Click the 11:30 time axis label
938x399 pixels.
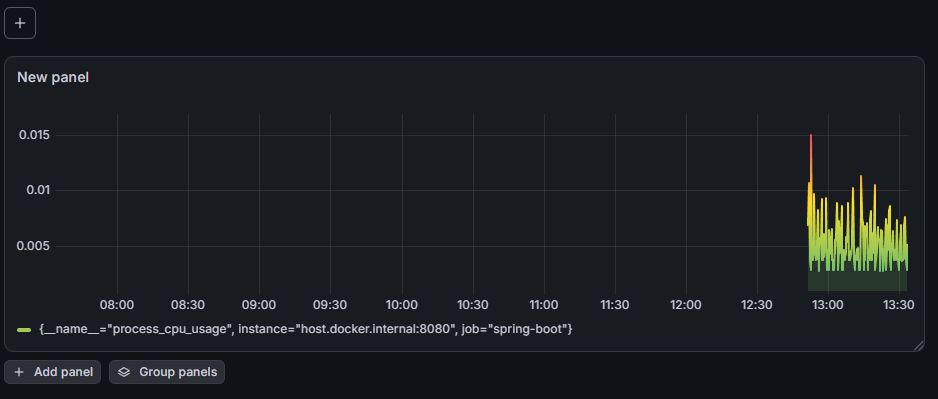pos(615,305)
